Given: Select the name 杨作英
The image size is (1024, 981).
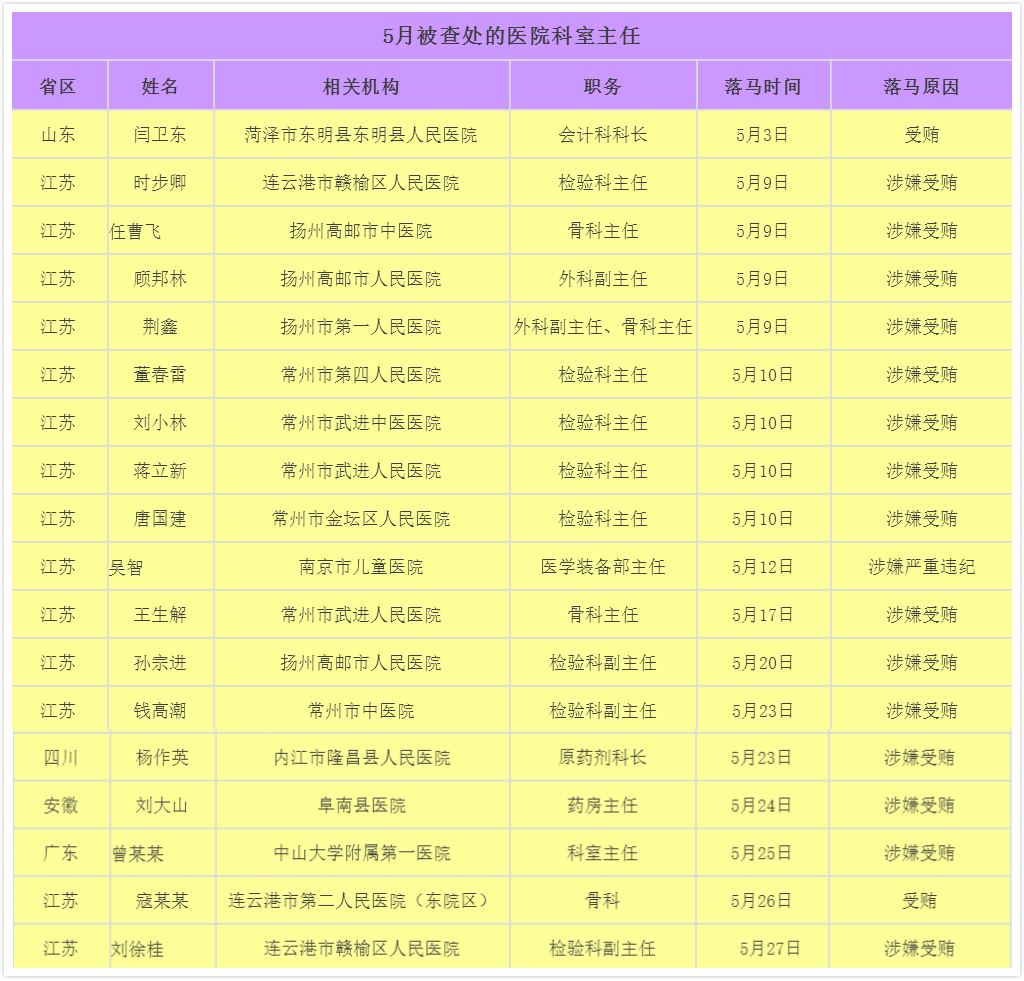Looking at the screenshot, I should point(162,758).
